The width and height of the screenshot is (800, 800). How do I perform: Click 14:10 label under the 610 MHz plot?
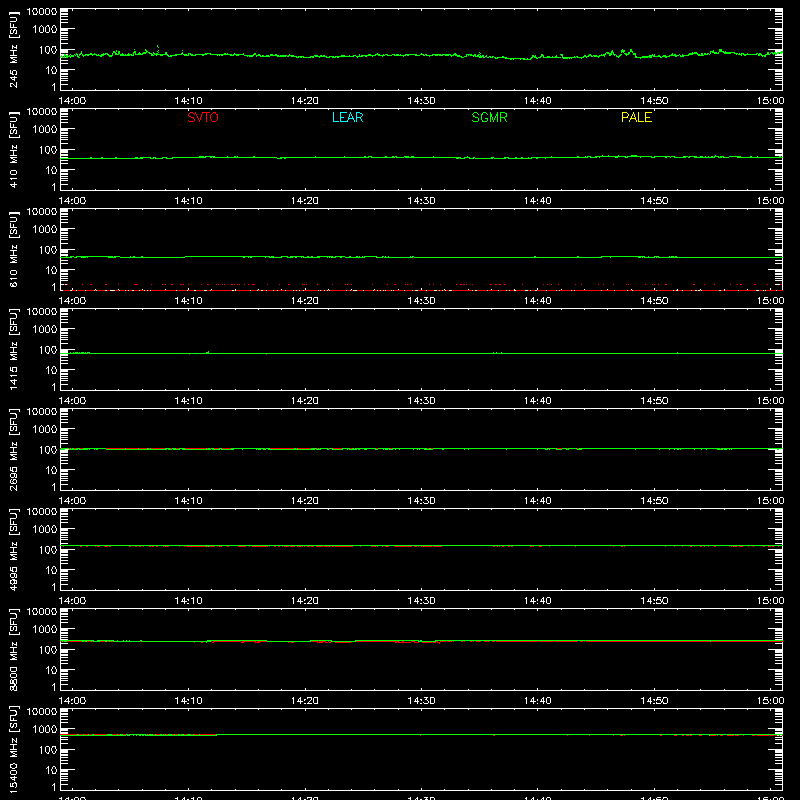(x=188, y=301)
